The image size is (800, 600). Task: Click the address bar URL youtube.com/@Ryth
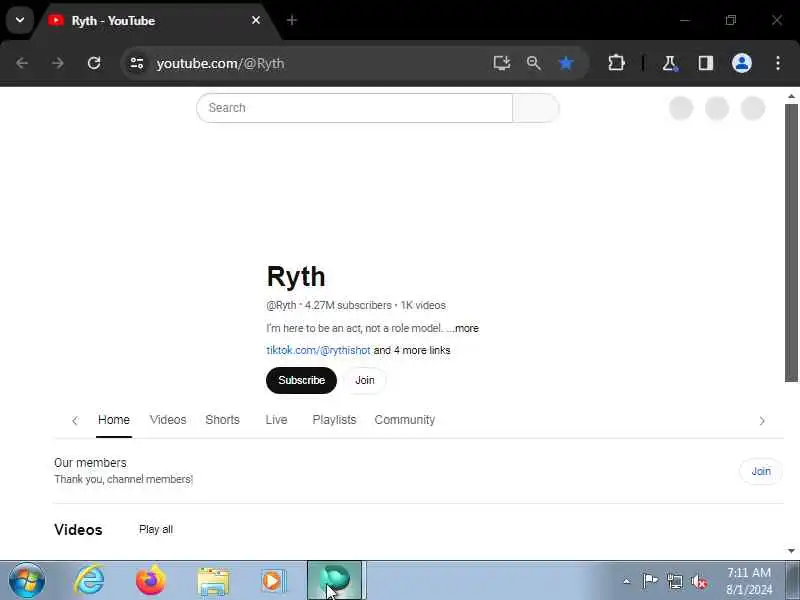220,64
